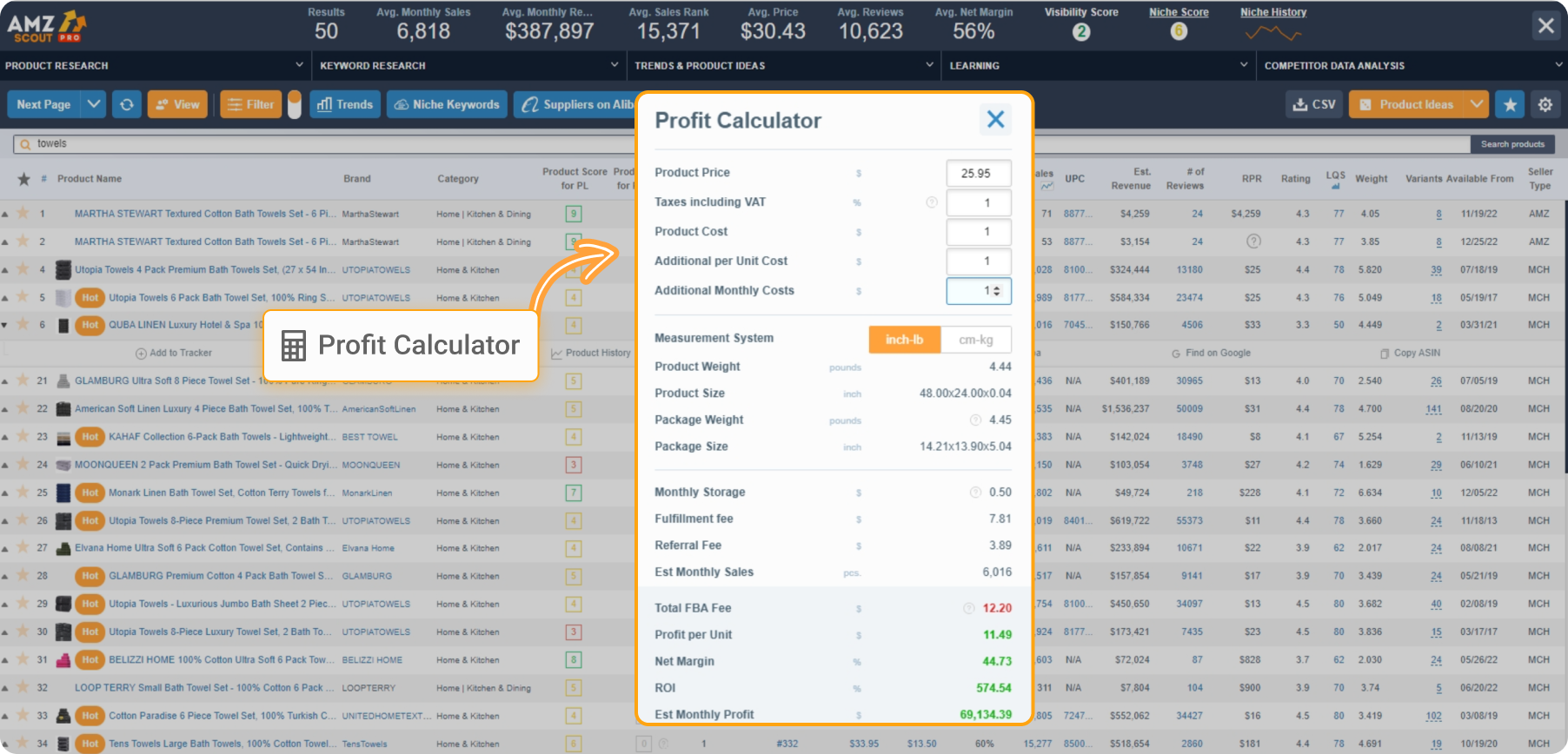The width and height of the screenshot is (1568, 754).
Task: Expand row 23 KAHAF Collection details
Action: (x=5, y=437)
